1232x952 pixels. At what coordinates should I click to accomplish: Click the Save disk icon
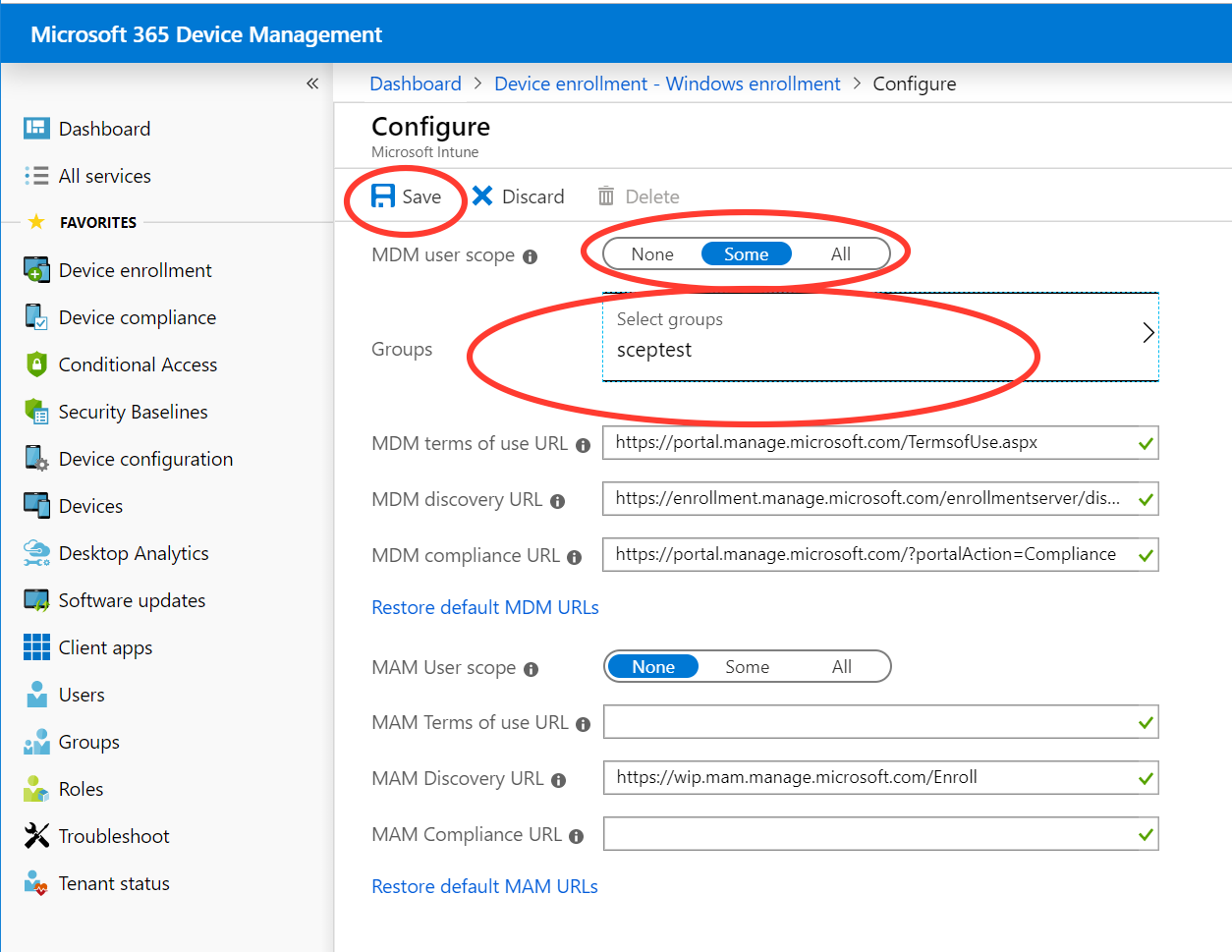tap(383, 196)
